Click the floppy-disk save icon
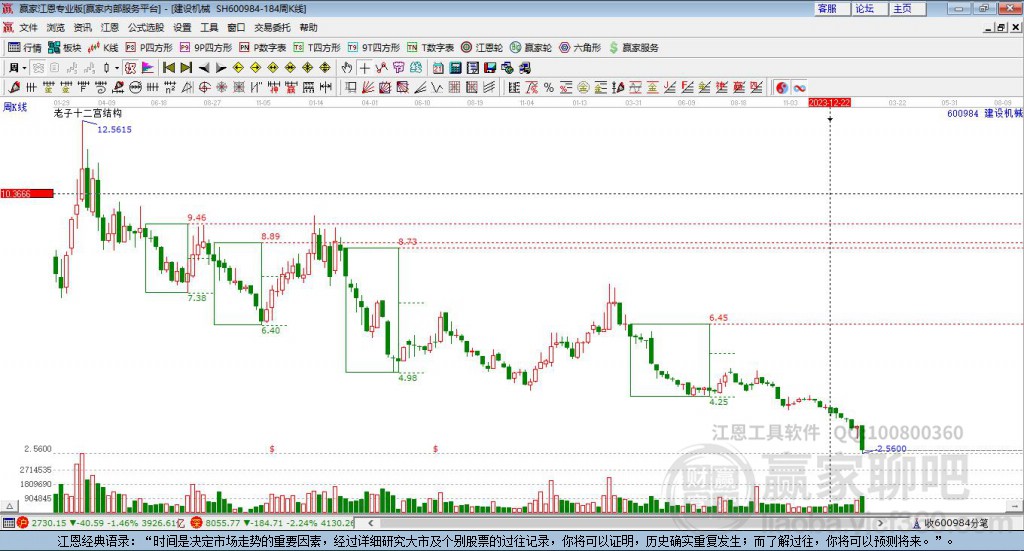Viewport: 1024px width, 551px height. pos(490,68)
